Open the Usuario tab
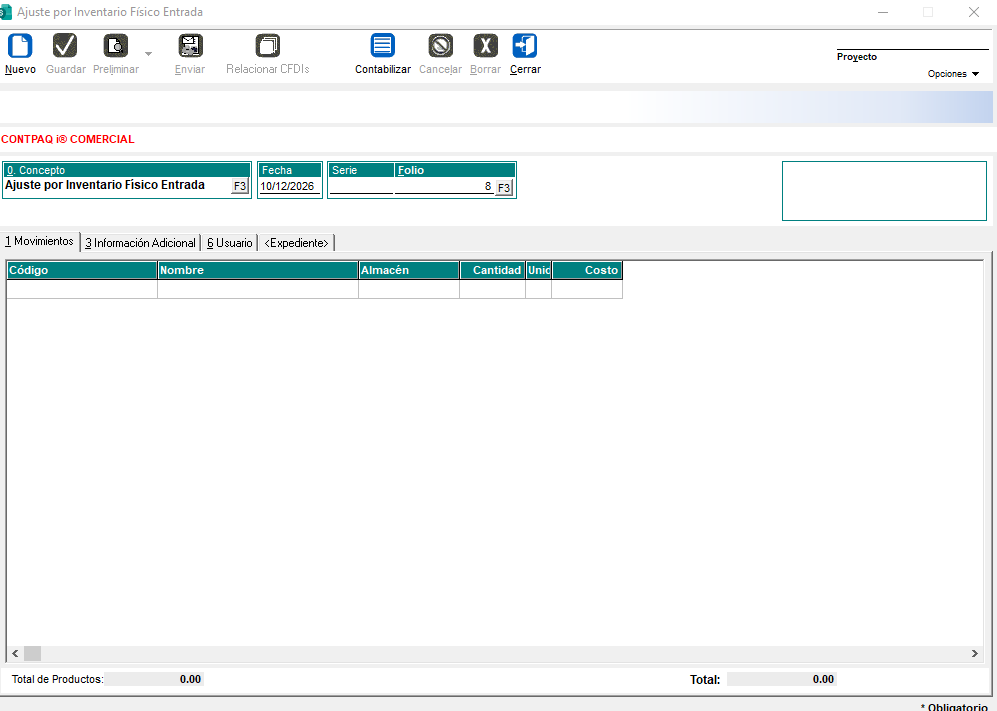The width and height of the screenshot is (997, 711). tap(230, 243)
